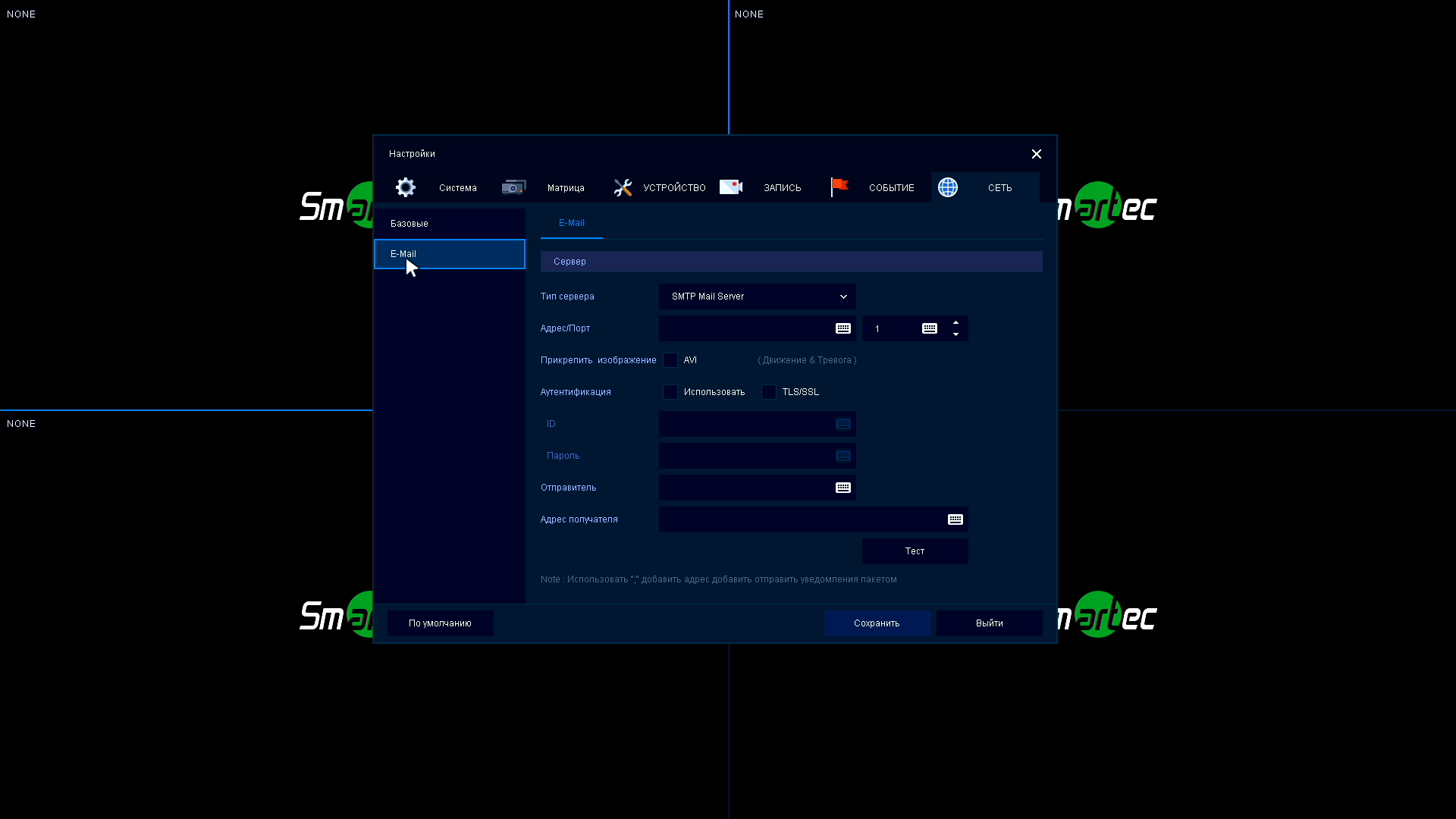
Task: Click the СОБЫТИЕ red flag icon
Action: point(839,187)
